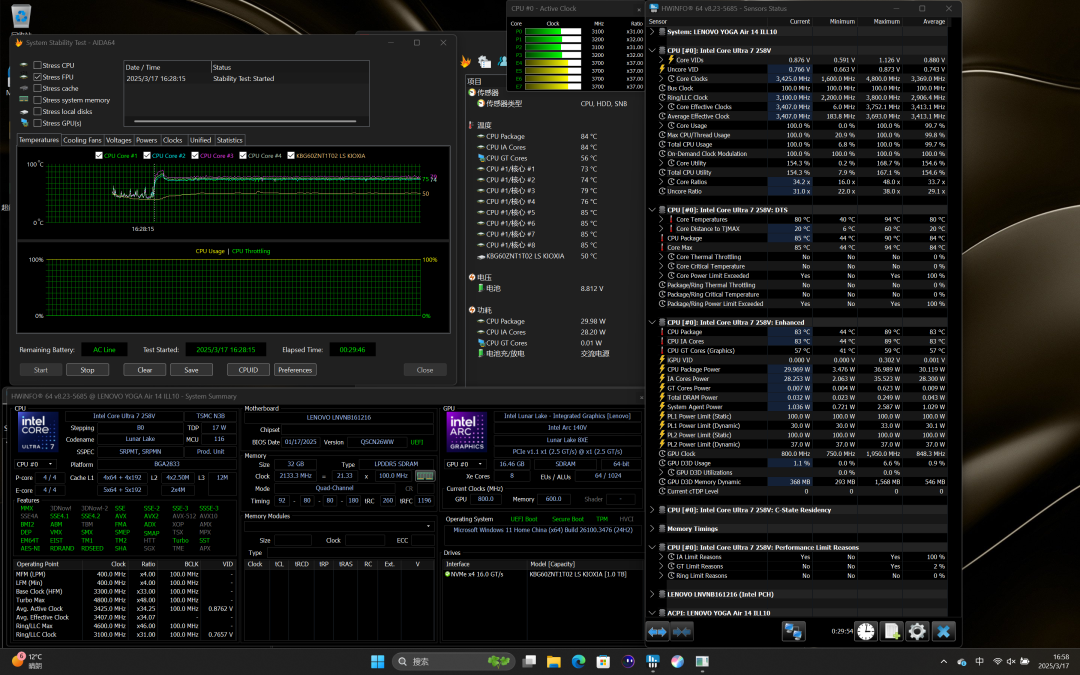Click the Close button in Stability Test
1080x675 pixels.
click(425, 370)
